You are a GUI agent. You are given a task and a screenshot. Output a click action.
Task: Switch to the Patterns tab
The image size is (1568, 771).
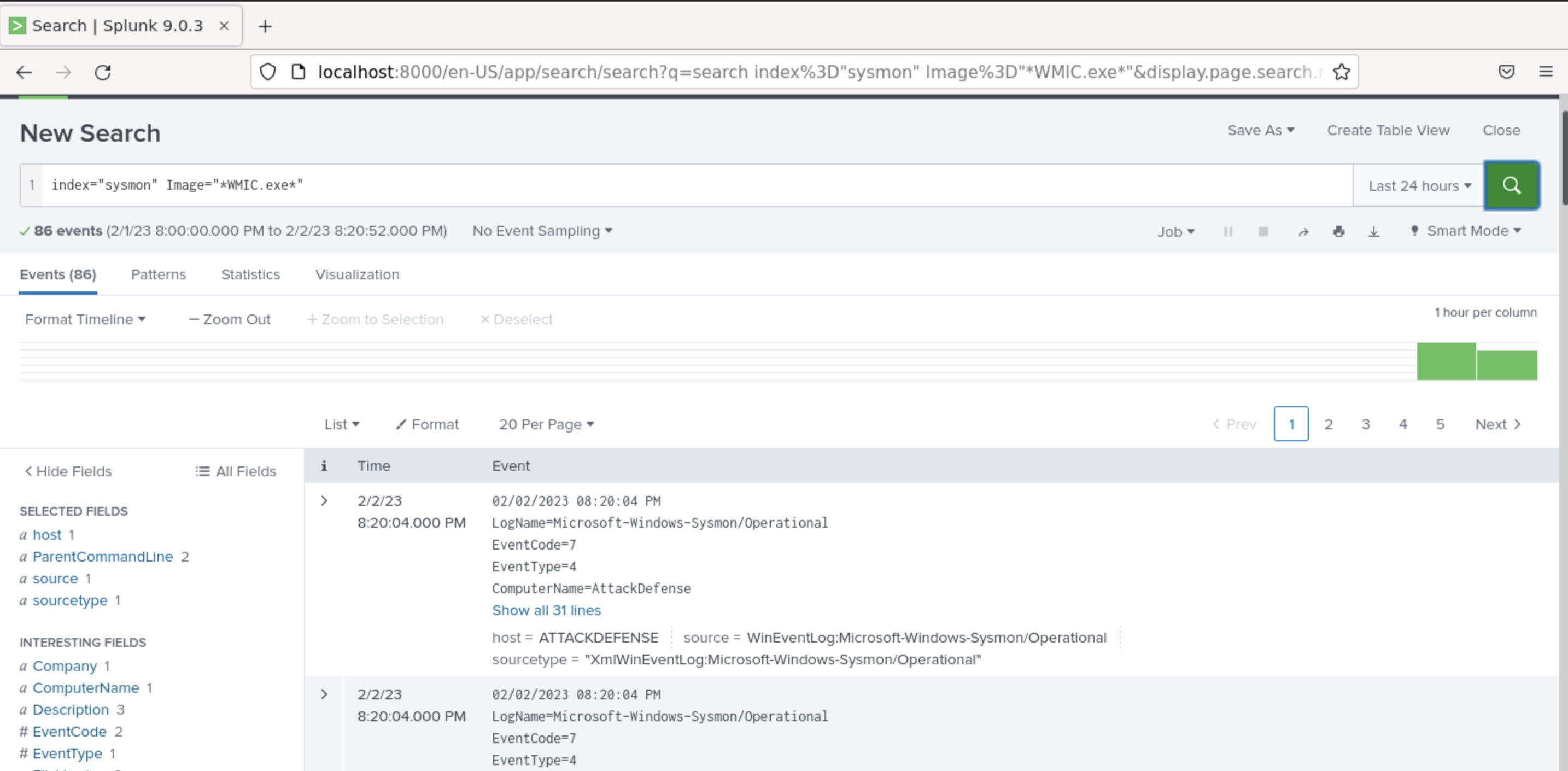tap(158, 274)
